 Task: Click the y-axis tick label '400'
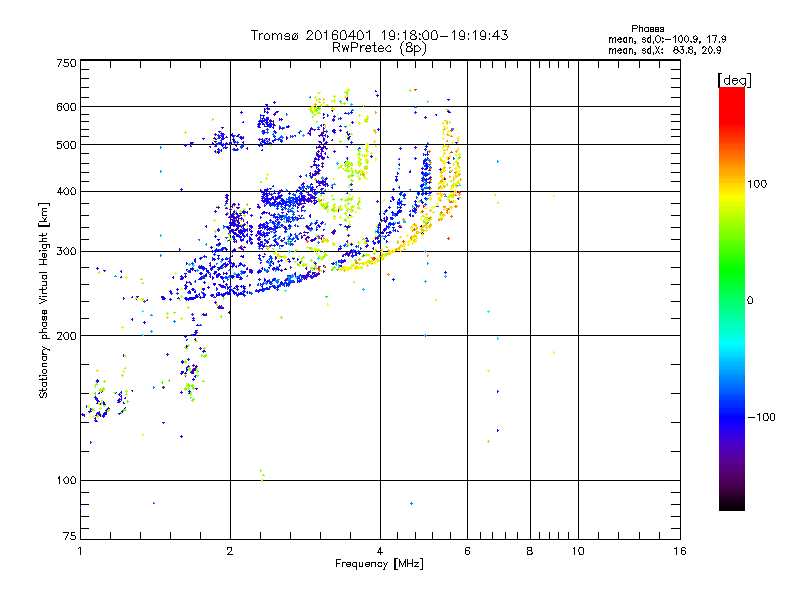tap(66, 192)
